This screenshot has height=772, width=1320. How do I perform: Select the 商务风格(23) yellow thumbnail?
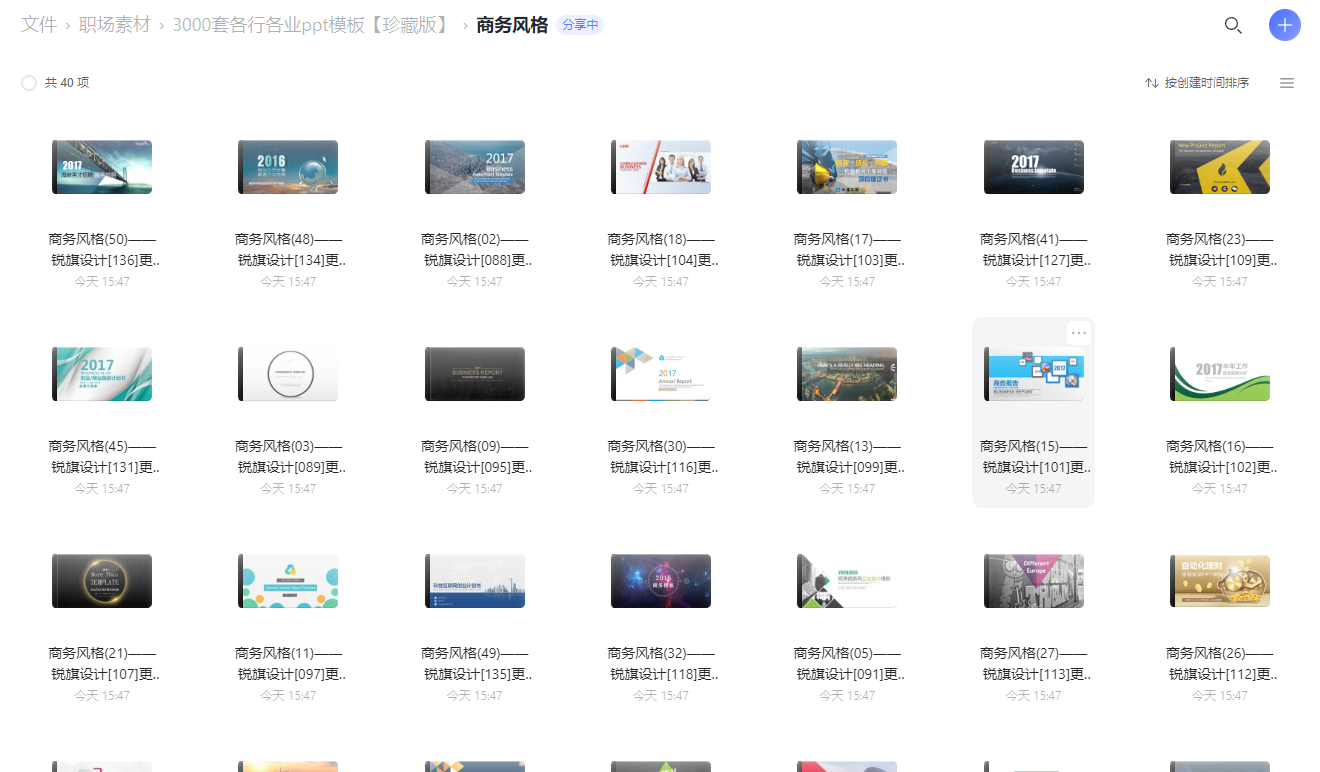1220,167
